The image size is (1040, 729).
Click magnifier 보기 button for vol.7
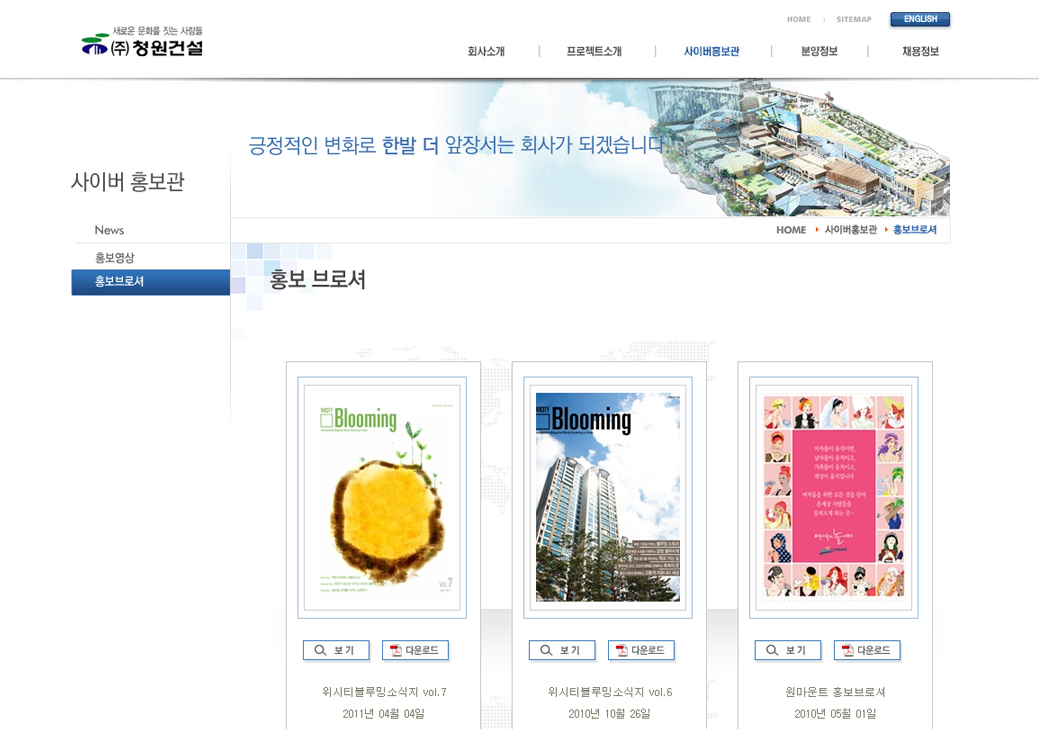(x=336, y=650)
